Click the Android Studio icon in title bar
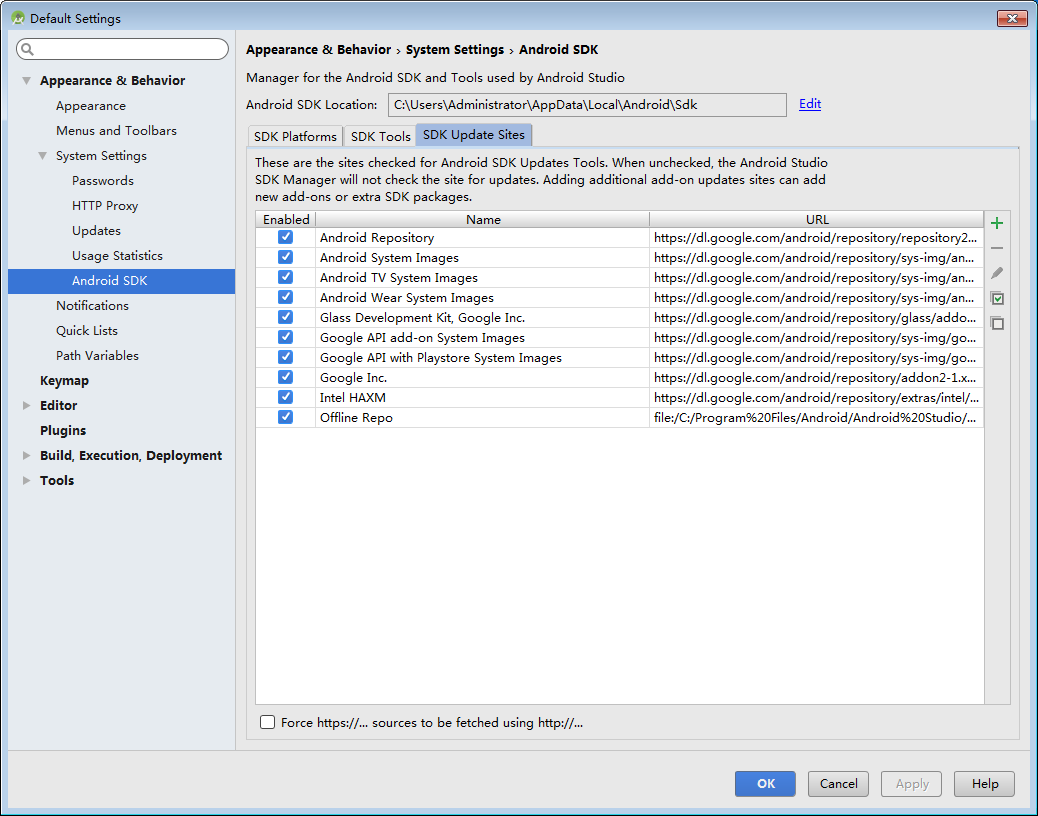1038x816 pixels. (x=18, y=18)
